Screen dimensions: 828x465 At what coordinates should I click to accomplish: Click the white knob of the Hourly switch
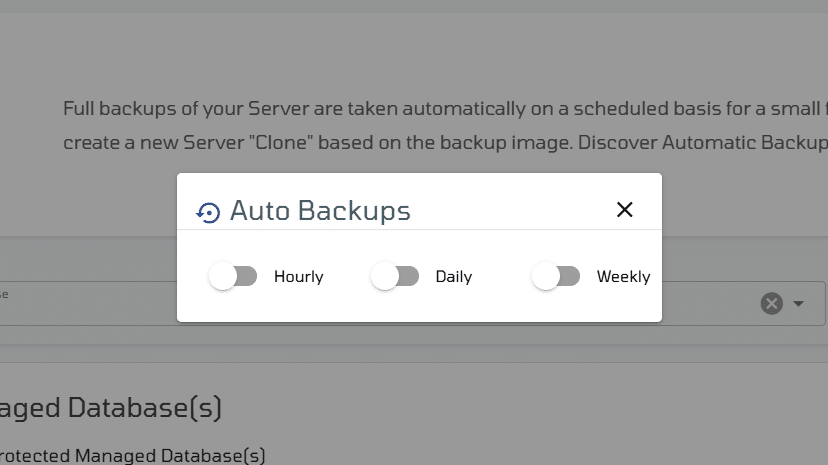(222, 276)
